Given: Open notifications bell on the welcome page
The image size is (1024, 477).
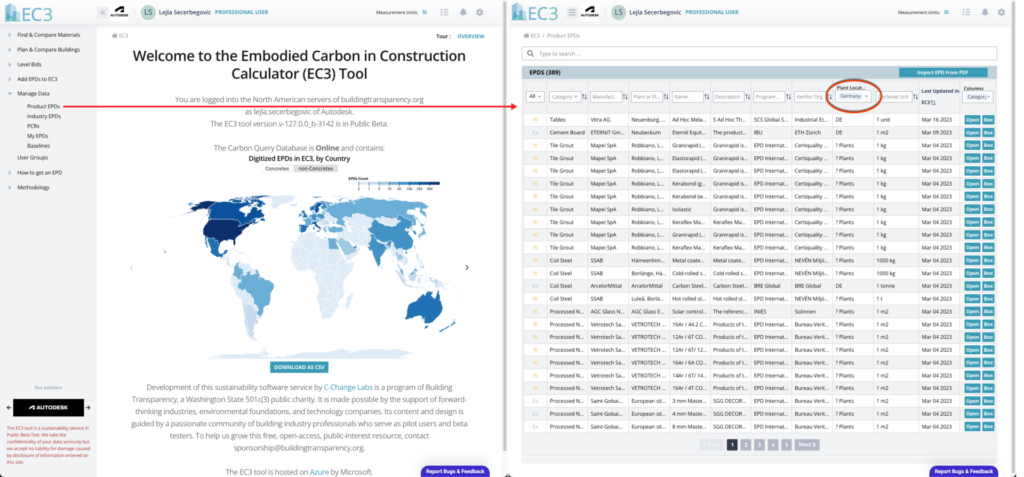Looking at the screenshot, I should click(463, 12).
